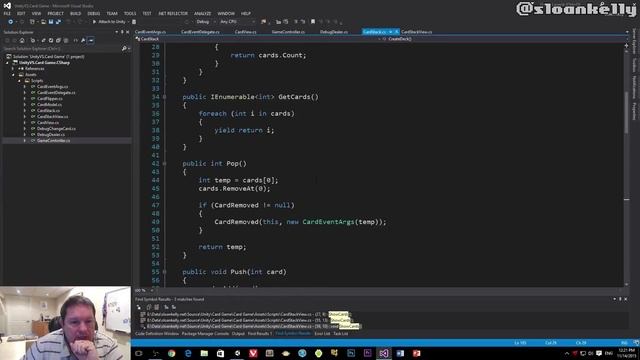The height and width of the screenshot is (360, 640).
Task: Switch to the CardStackView.cs tab
Action: point(416,32)
